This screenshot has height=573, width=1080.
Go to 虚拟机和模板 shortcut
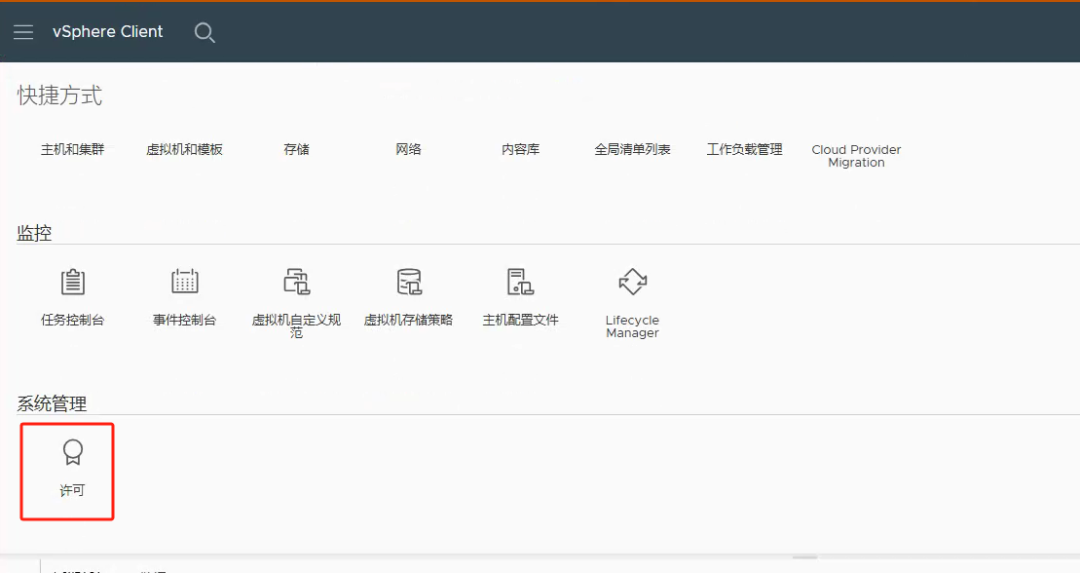pos(185,149)
